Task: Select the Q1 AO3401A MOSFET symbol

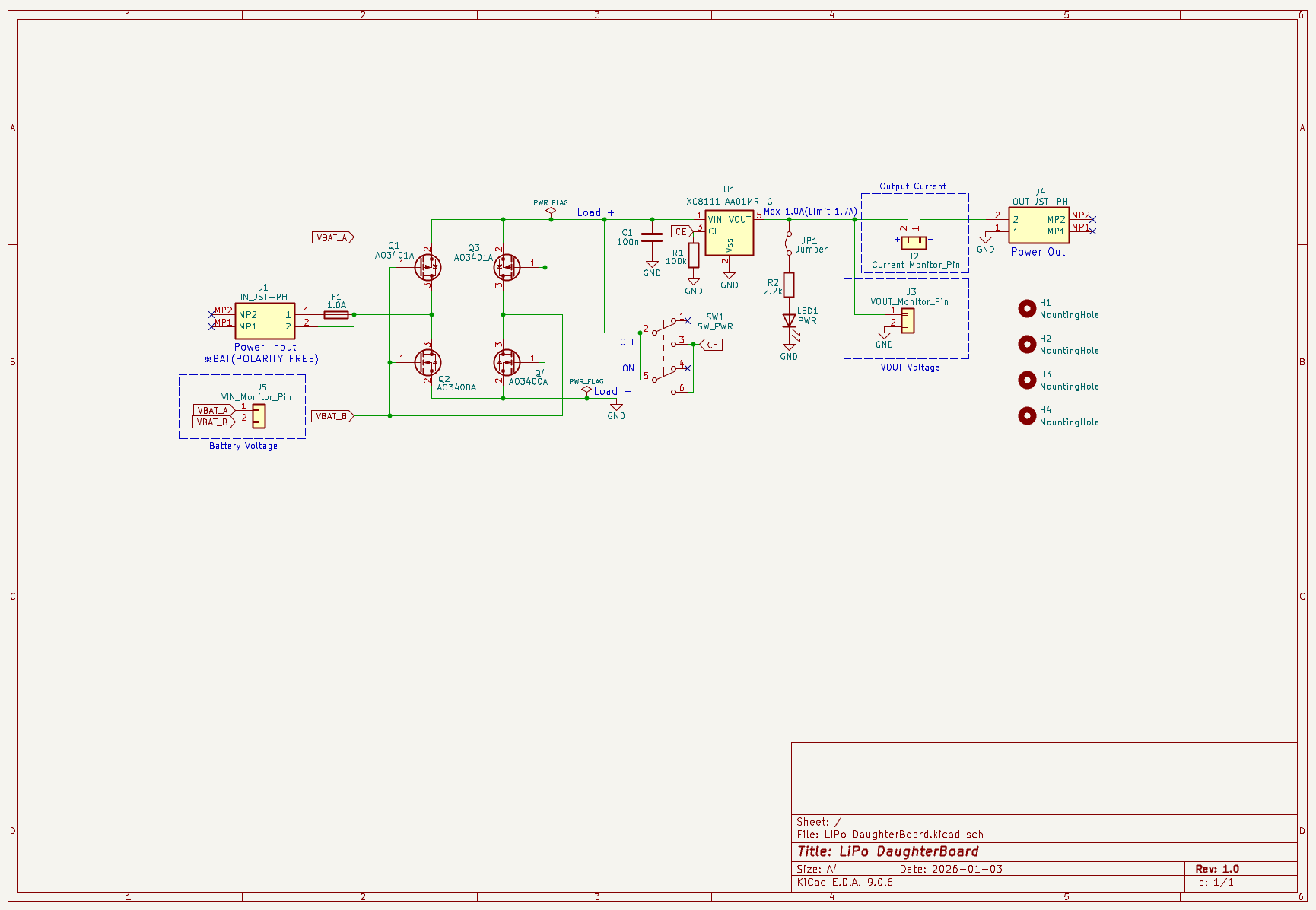Action: [428, 268]
